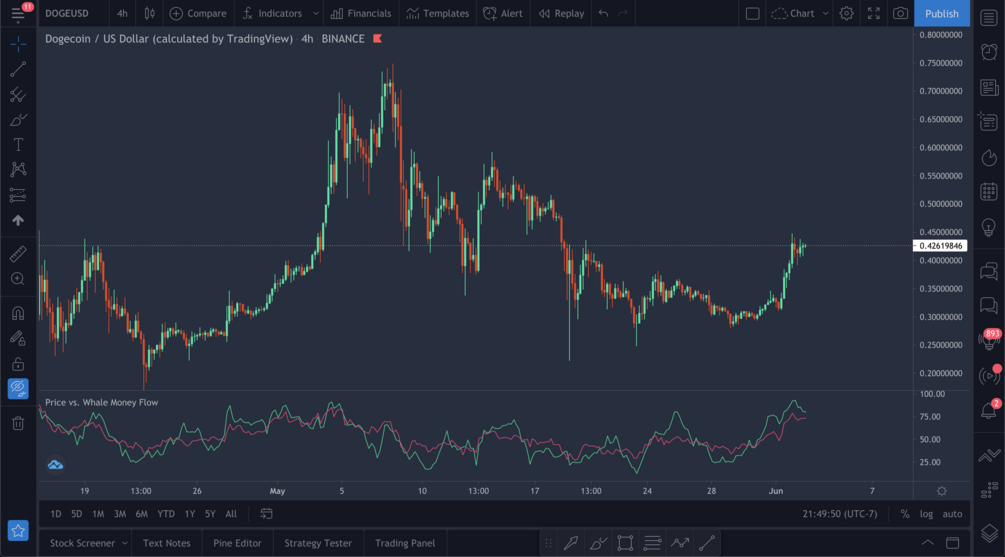The height and width of the screenshot is (557, 1005).
Task: Toggle auto scale mode
Action: (952, 513)
